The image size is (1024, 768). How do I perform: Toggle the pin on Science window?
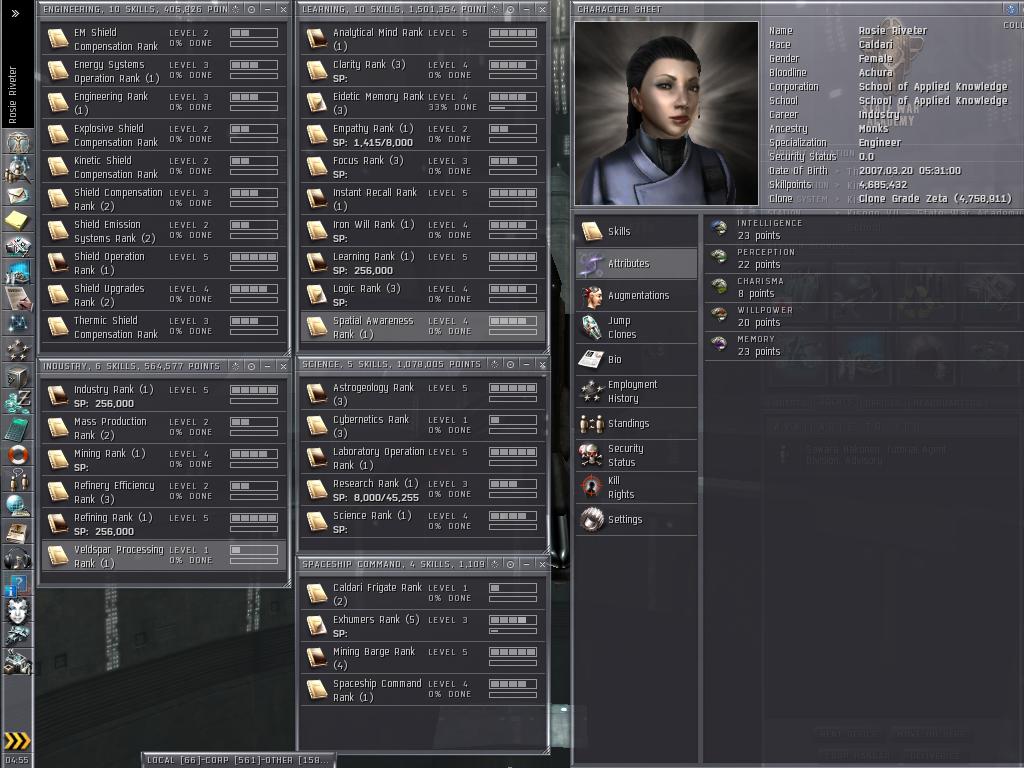point(494,364)
